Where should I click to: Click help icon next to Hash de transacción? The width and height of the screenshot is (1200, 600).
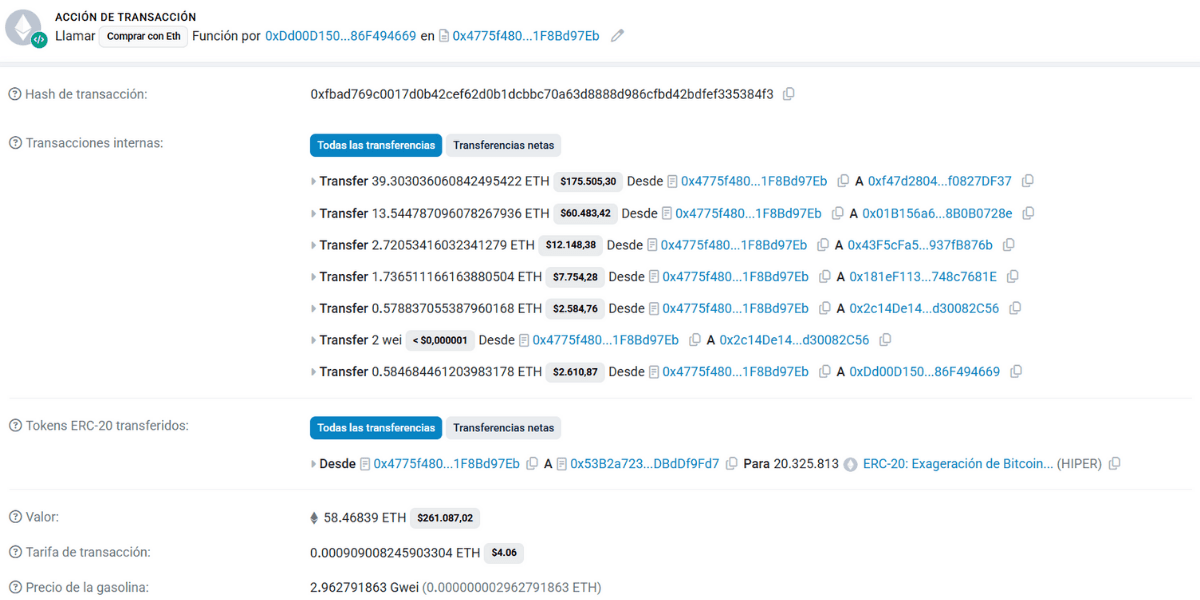tap(15, 94)
